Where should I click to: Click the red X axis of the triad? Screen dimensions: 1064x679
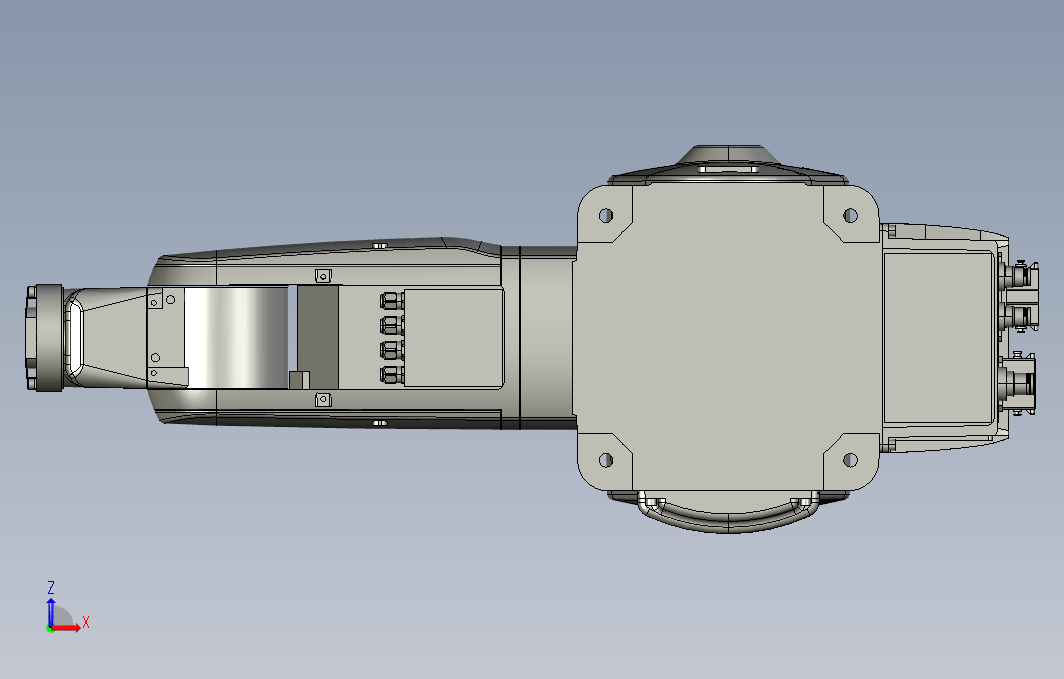(66, 628)
